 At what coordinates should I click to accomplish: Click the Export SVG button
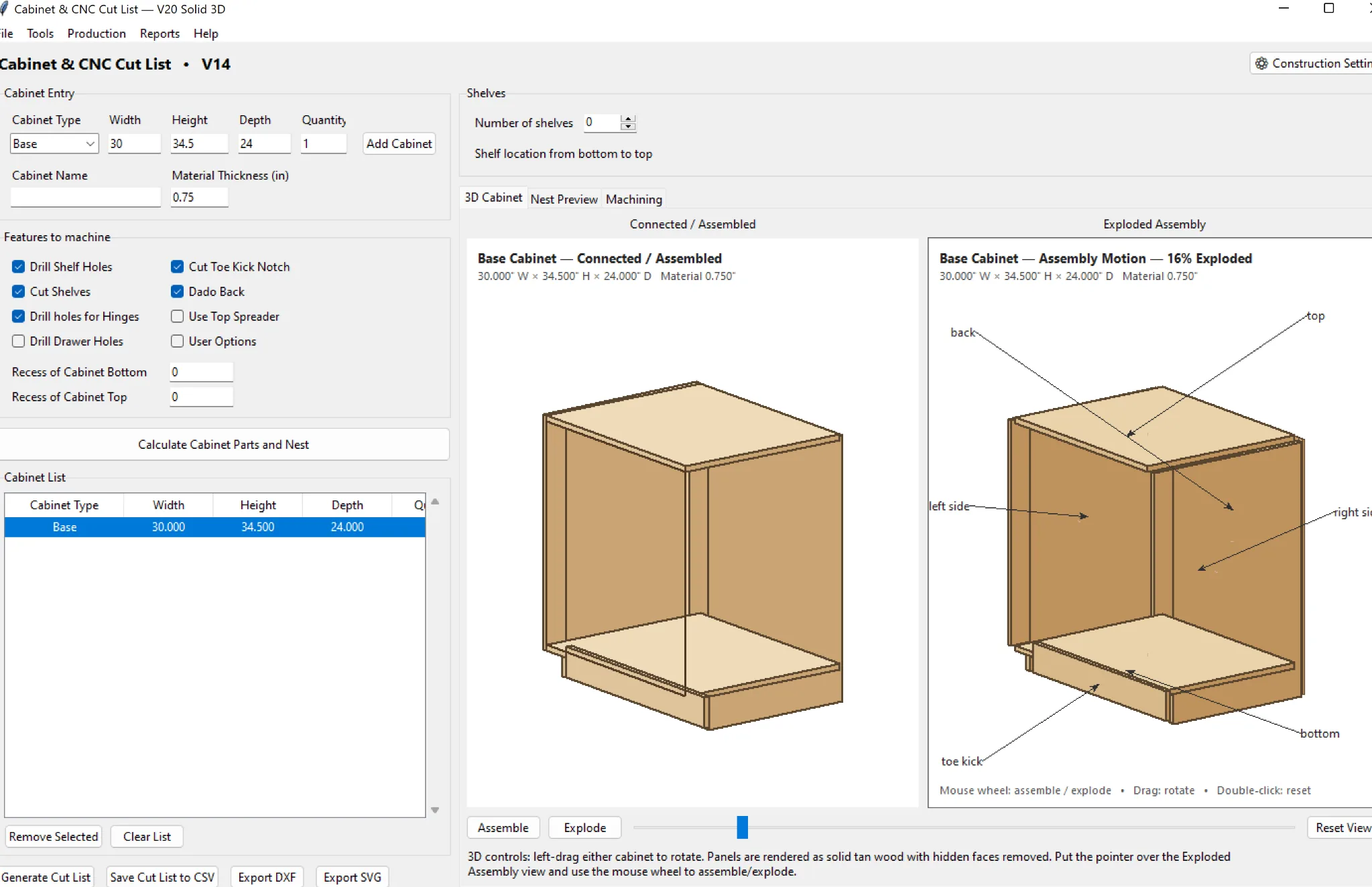[x=353, y=877]
